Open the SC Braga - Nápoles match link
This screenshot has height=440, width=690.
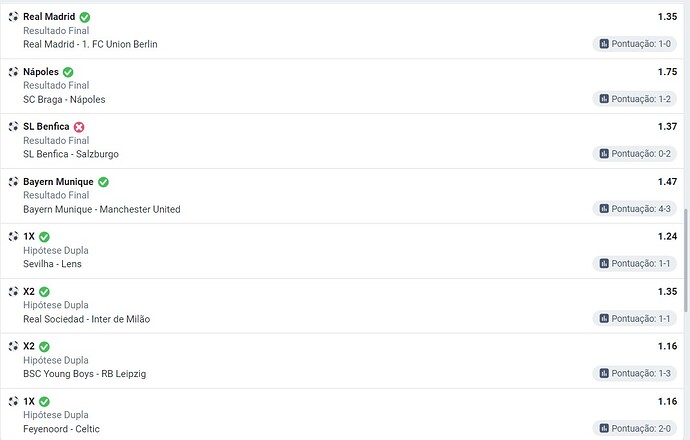(x=64, y=99)
